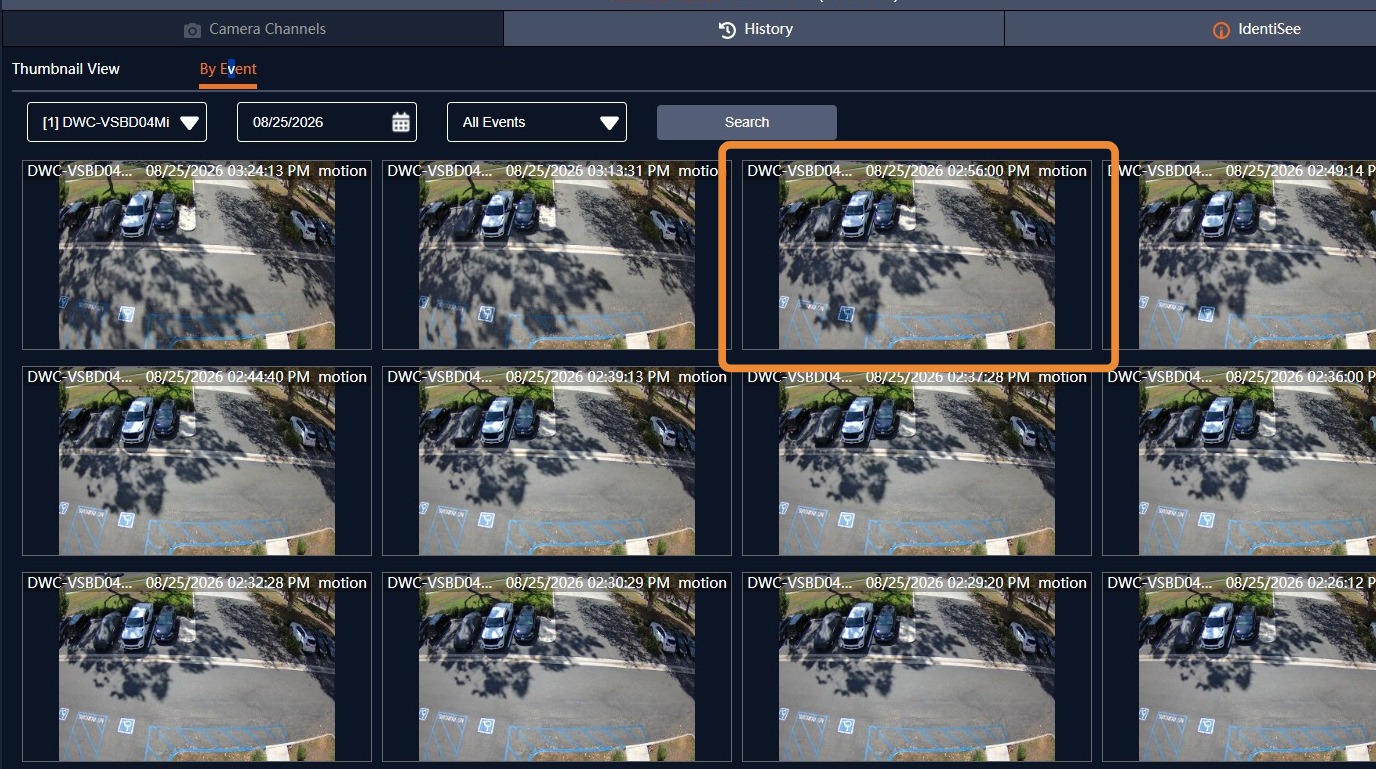Viewport: 1376px width, 769px height.
Task: Open the 03:24:13 PM motion thumbnail
Action: (x=197, y=255)
